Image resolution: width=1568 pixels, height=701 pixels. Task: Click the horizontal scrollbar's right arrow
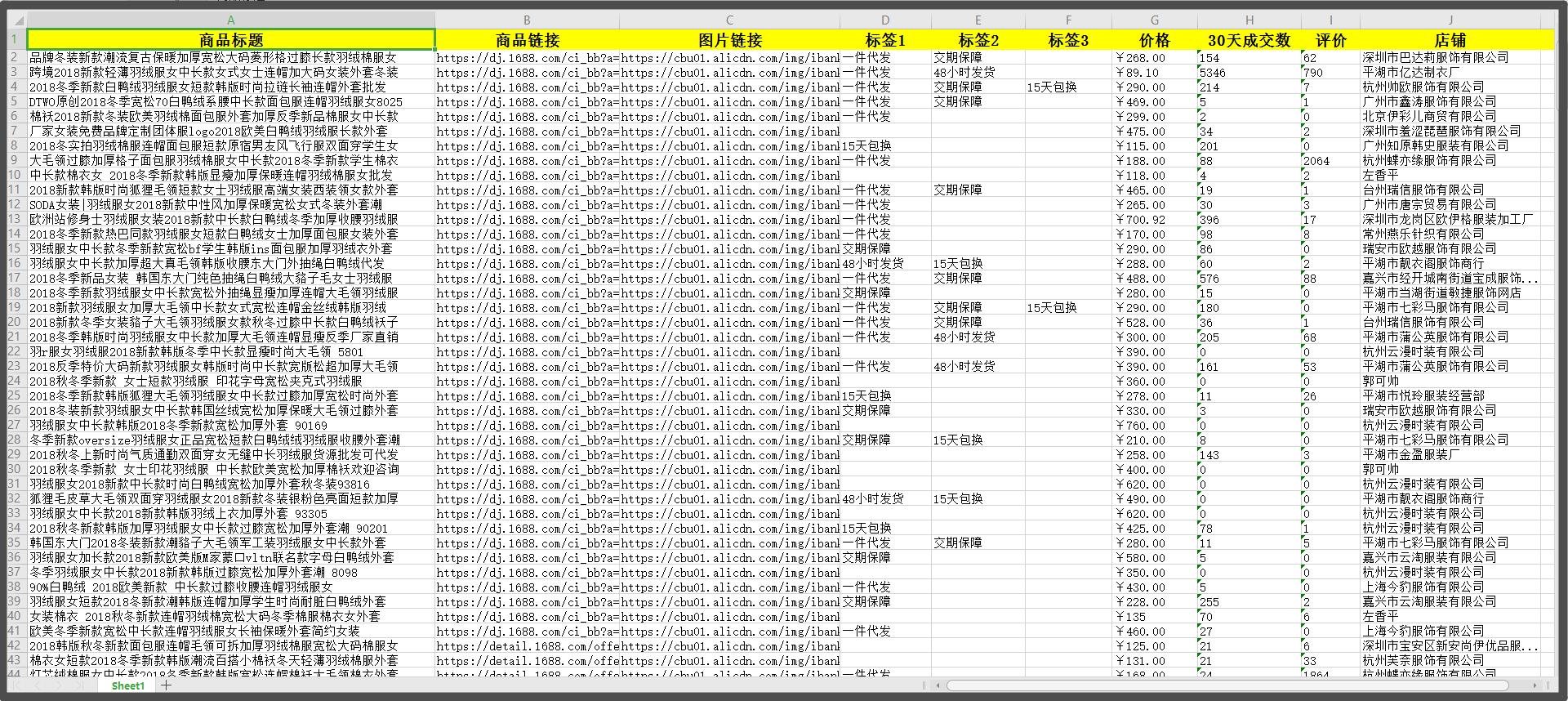coord(1535,685)
